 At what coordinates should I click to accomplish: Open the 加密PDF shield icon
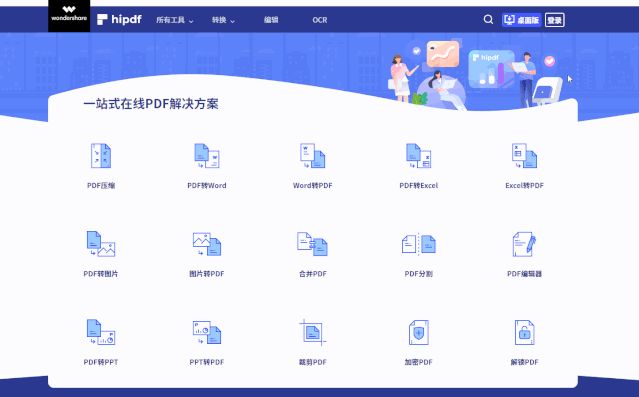tap(419, 332)
